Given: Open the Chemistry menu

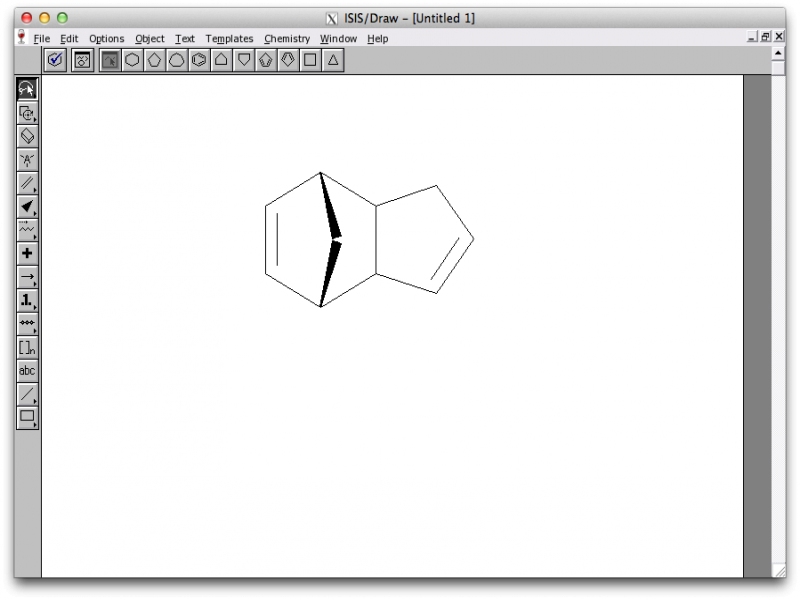Looking at the screenshot, I should coord(287,39).
